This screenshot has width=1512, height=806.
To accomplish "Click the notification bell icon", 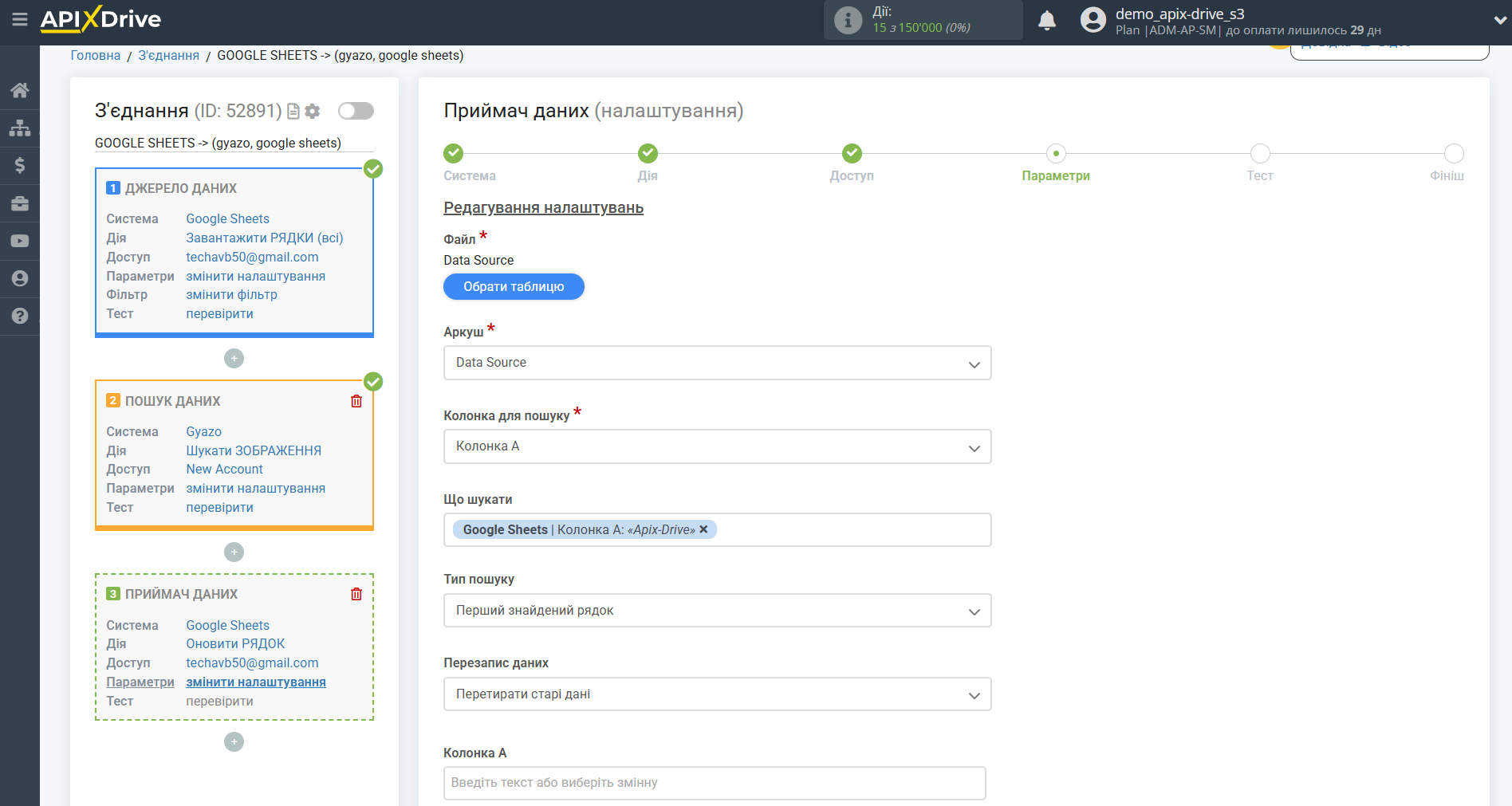I will click(x=1046, y=21).
